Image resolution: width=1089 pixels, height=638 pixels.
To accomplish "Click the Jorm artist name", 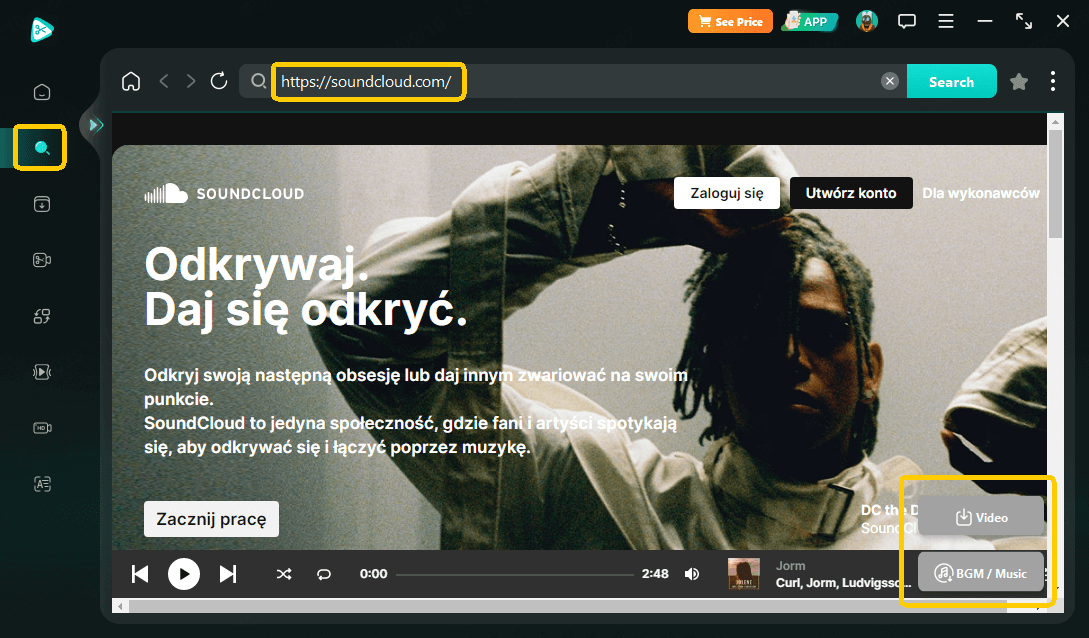I will tap(790, 566).
